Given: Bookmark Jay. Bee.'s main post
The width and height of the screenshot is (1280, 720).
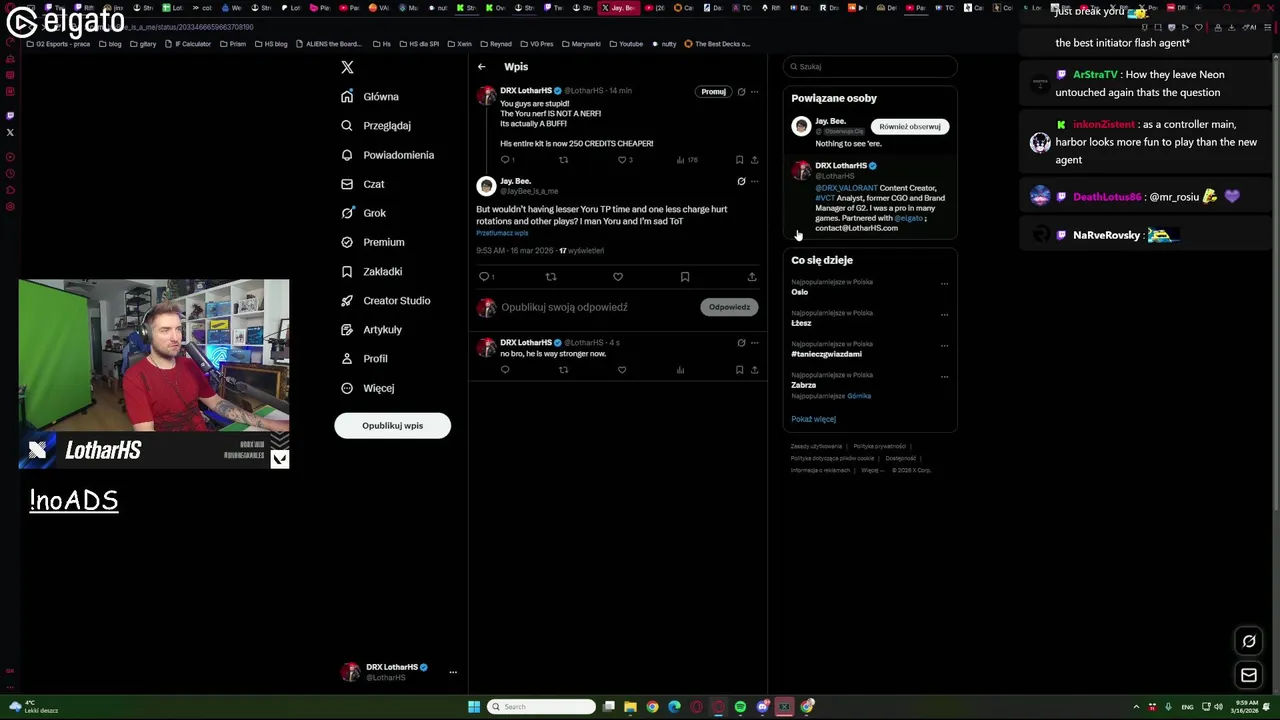Looking at the screenshot, I should [x=685, y=277].
